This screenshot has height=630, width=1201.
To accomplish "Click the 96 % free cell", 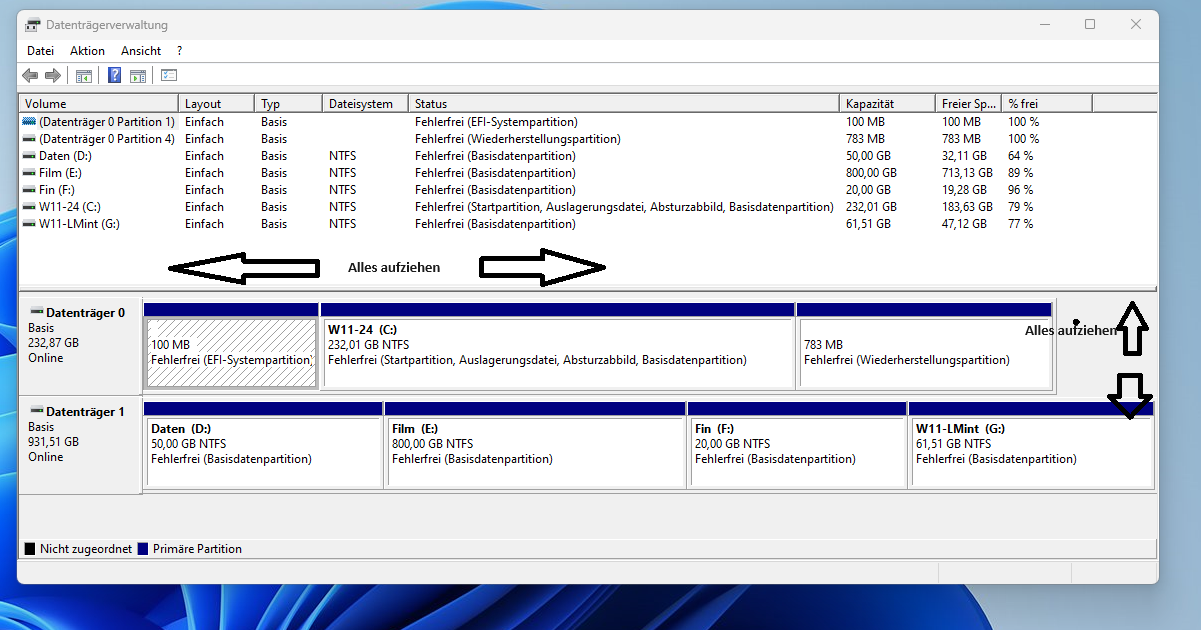I will tap(1020, 190).
